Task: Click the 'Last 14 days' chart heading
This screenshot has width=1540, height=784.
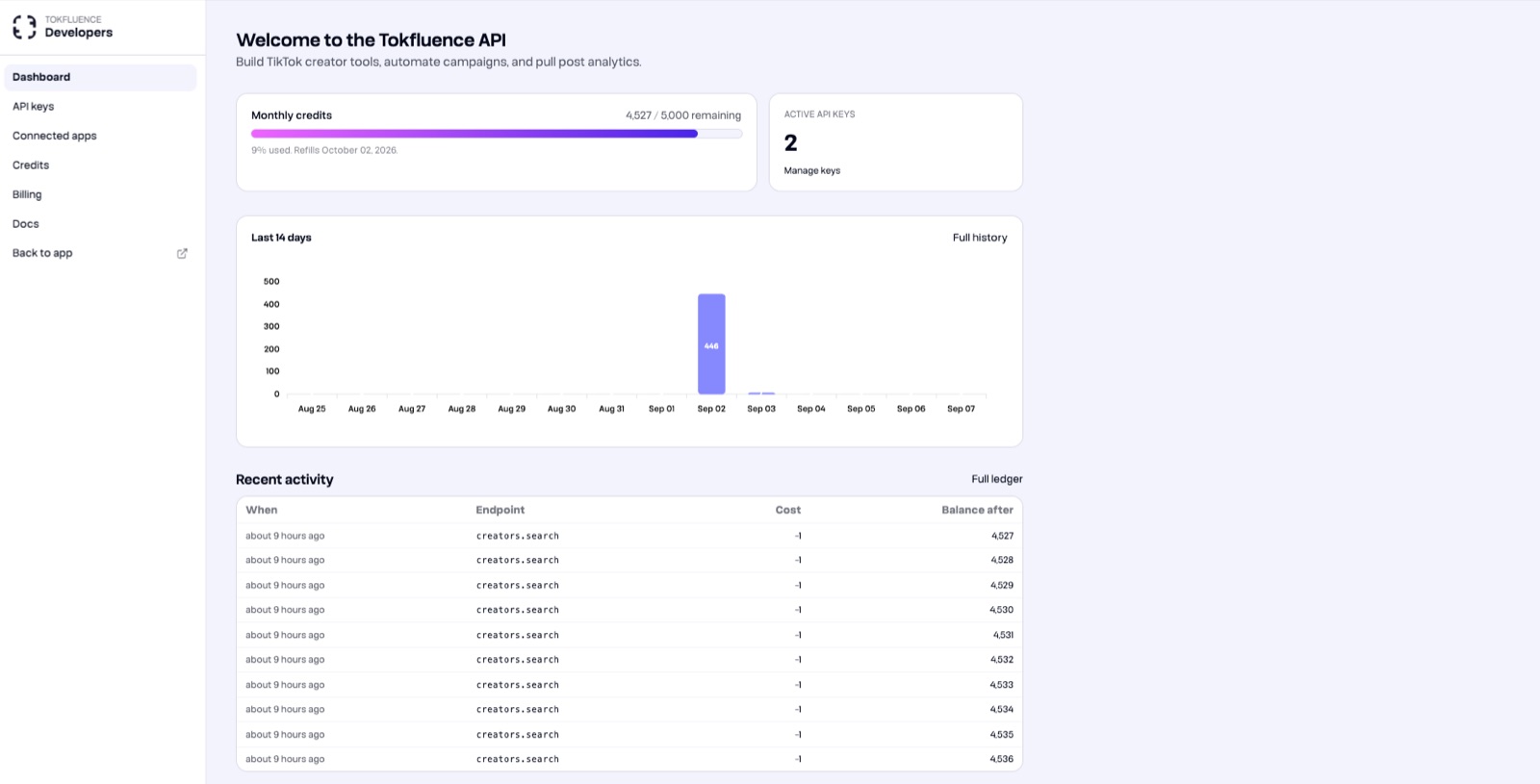Action: point(281,238)
